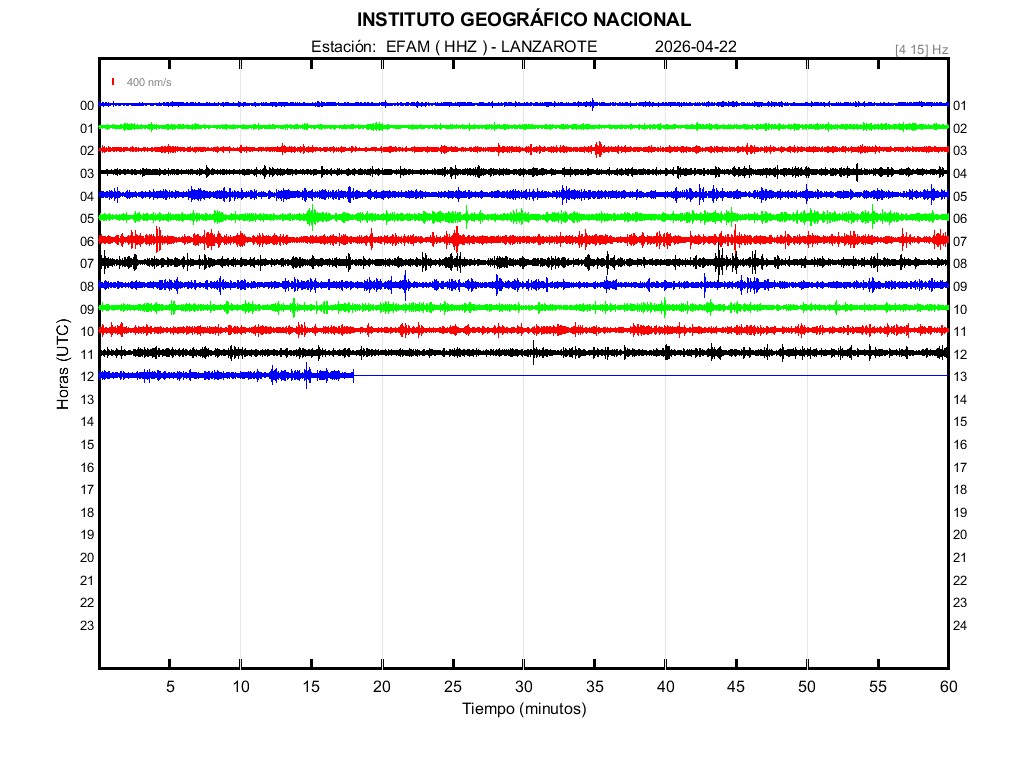The width and height of the screenshot is (1024, 768).
Task: Click the 30 minute tick label
Action: point(523,687)
